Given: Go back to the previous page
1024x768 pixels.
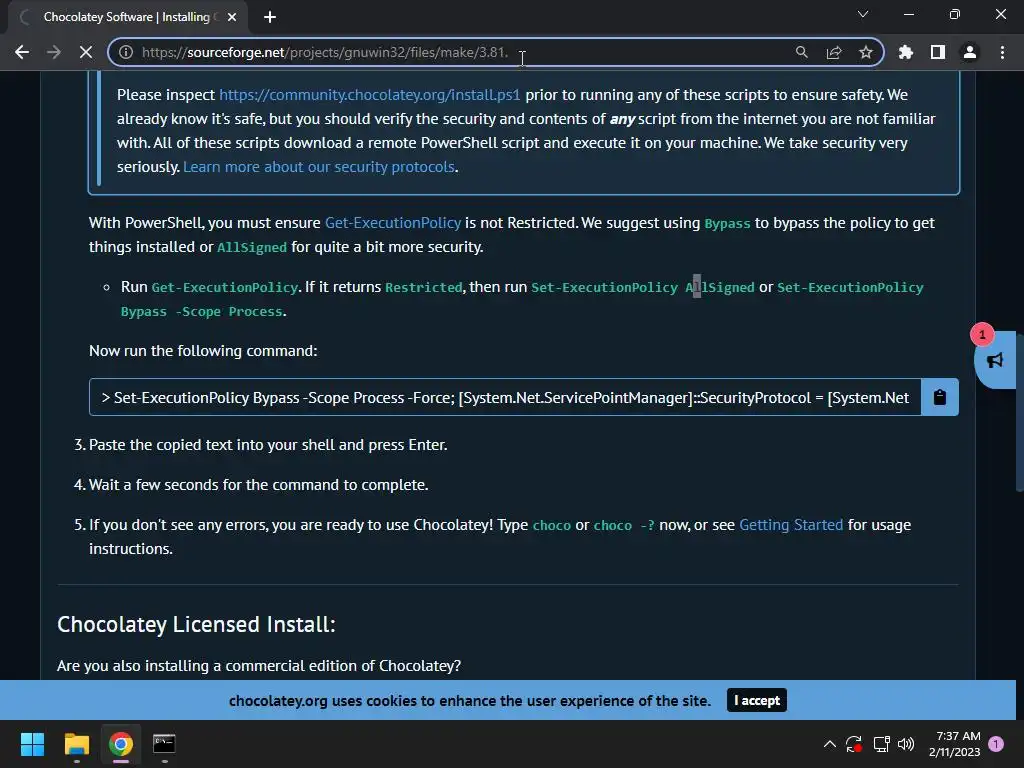Looking at the screenshot, I should 22,52.
